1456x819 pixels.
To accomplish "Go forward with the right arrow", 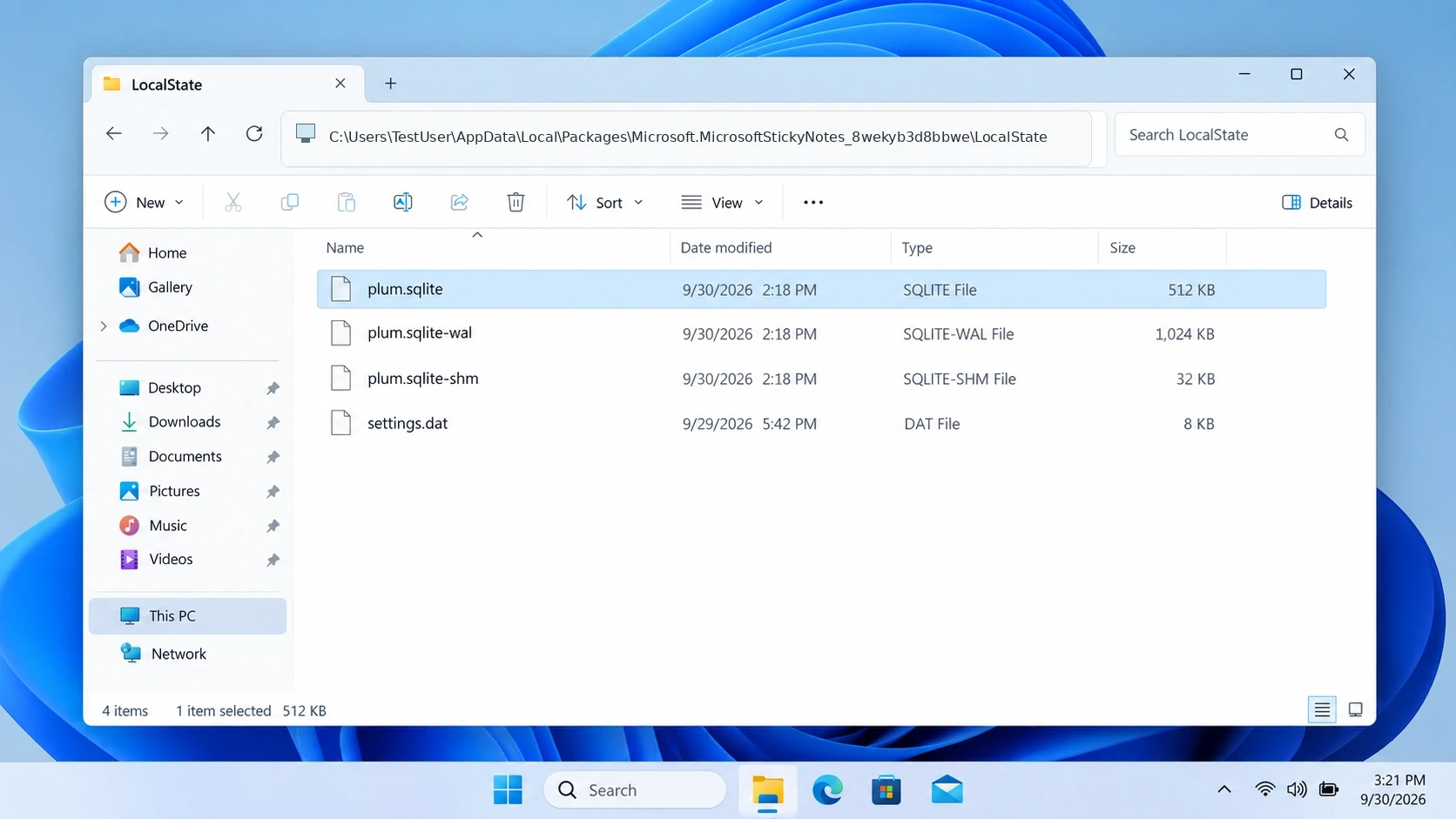I will point(161,134).
